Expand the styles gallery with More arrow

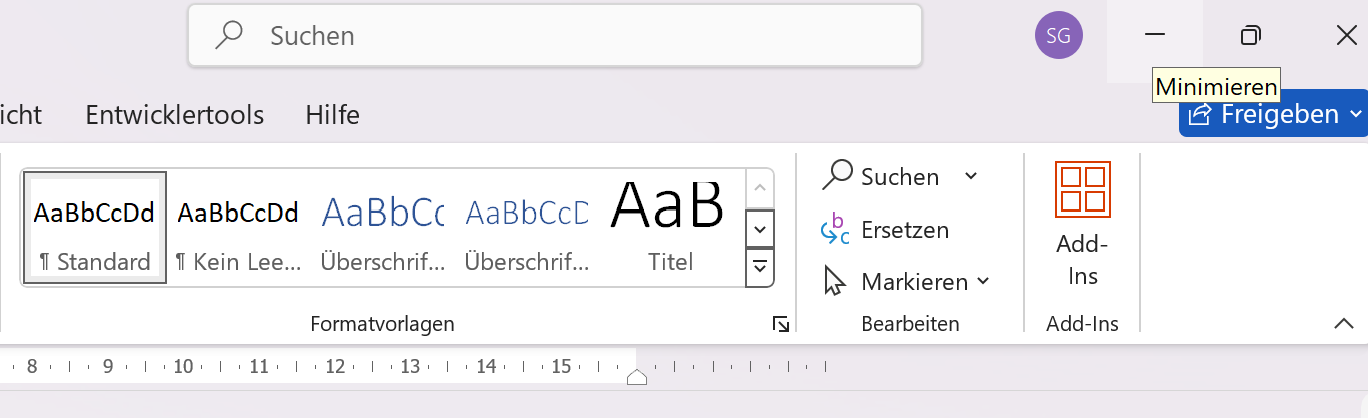point(760,267)
